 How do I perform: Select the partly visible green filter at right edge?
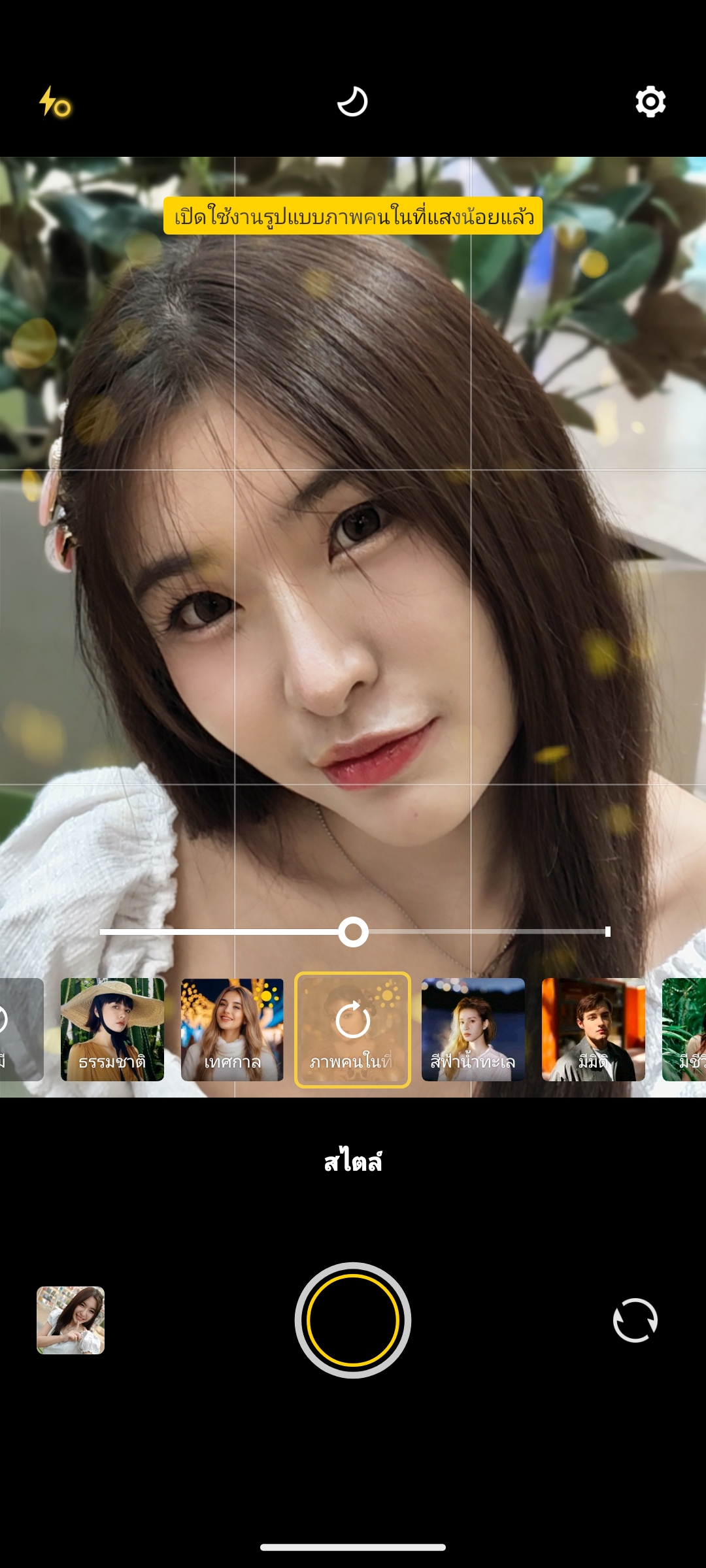point(684,1029)
